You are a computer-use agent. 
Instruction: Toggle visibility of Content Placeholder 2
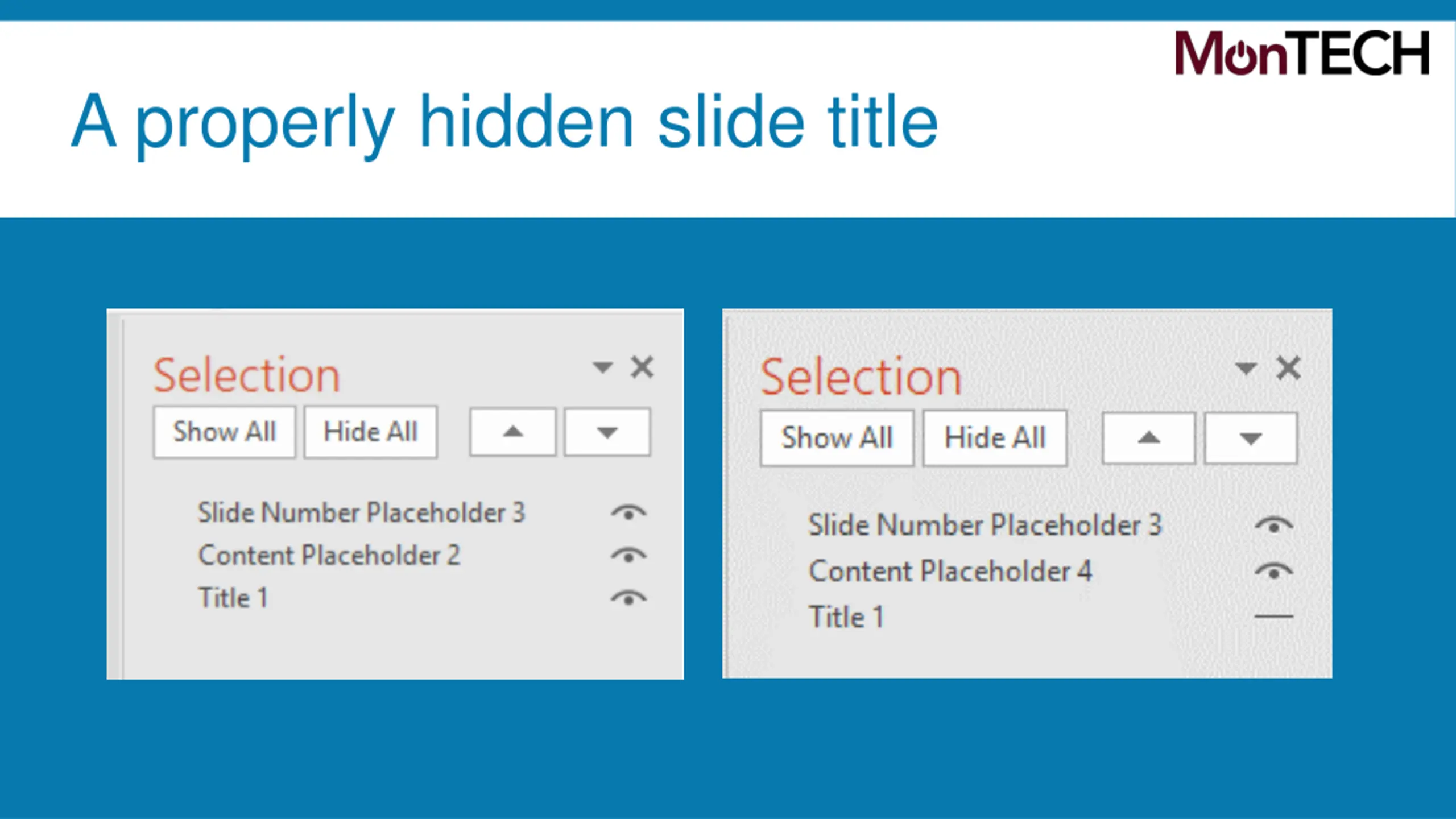coord(628,555)
